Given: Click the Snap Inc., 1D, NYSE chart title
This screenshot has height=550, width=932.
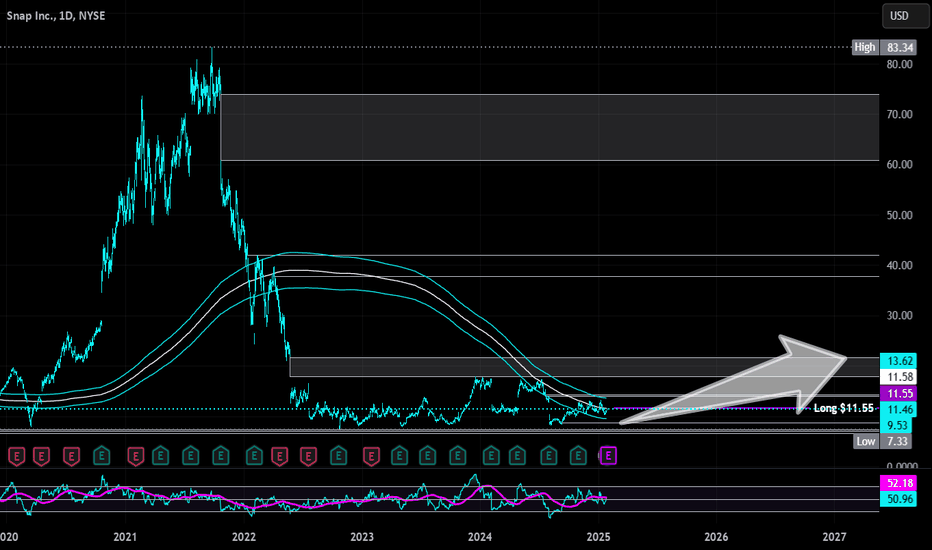Looking at the screenshot, I should click(56, 16).
